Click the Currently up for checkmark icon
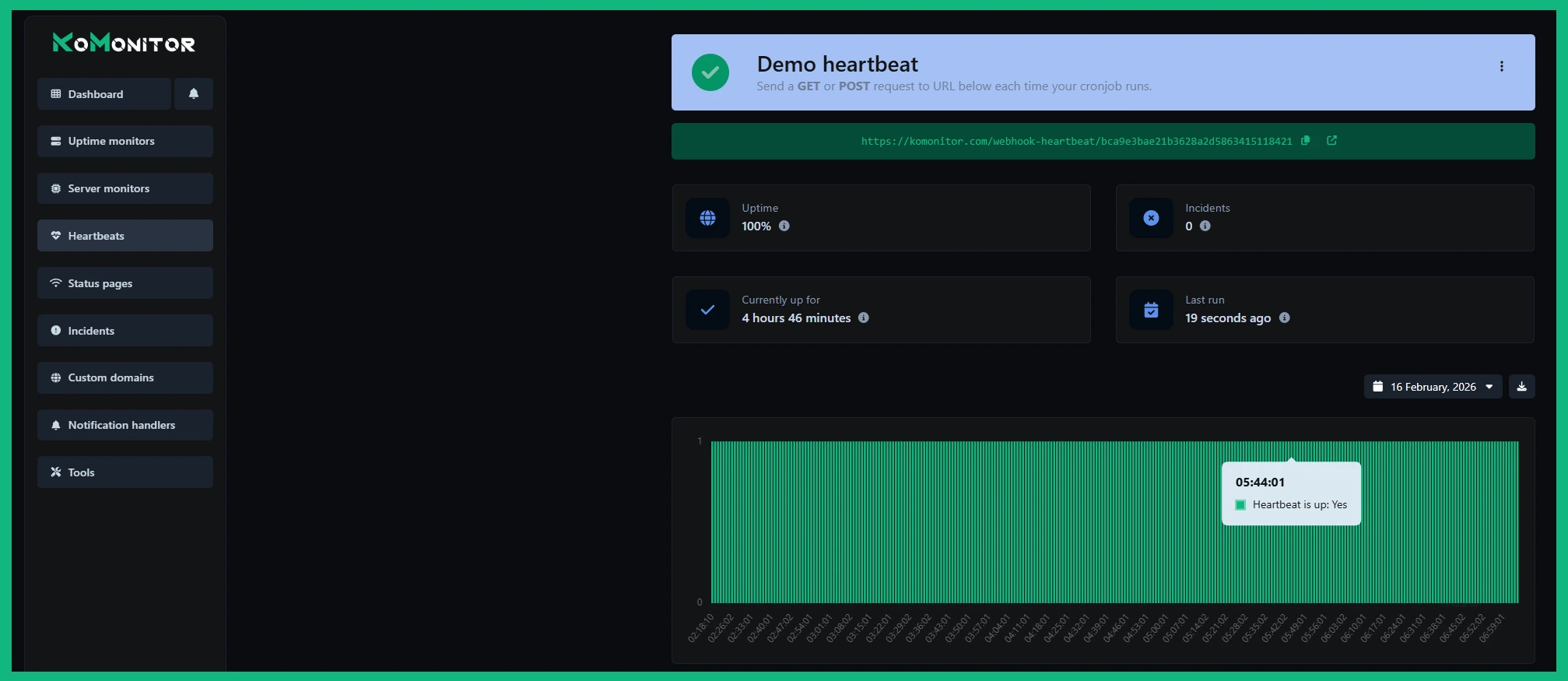Screen dimensions: 1568x681 coord(708,310)
